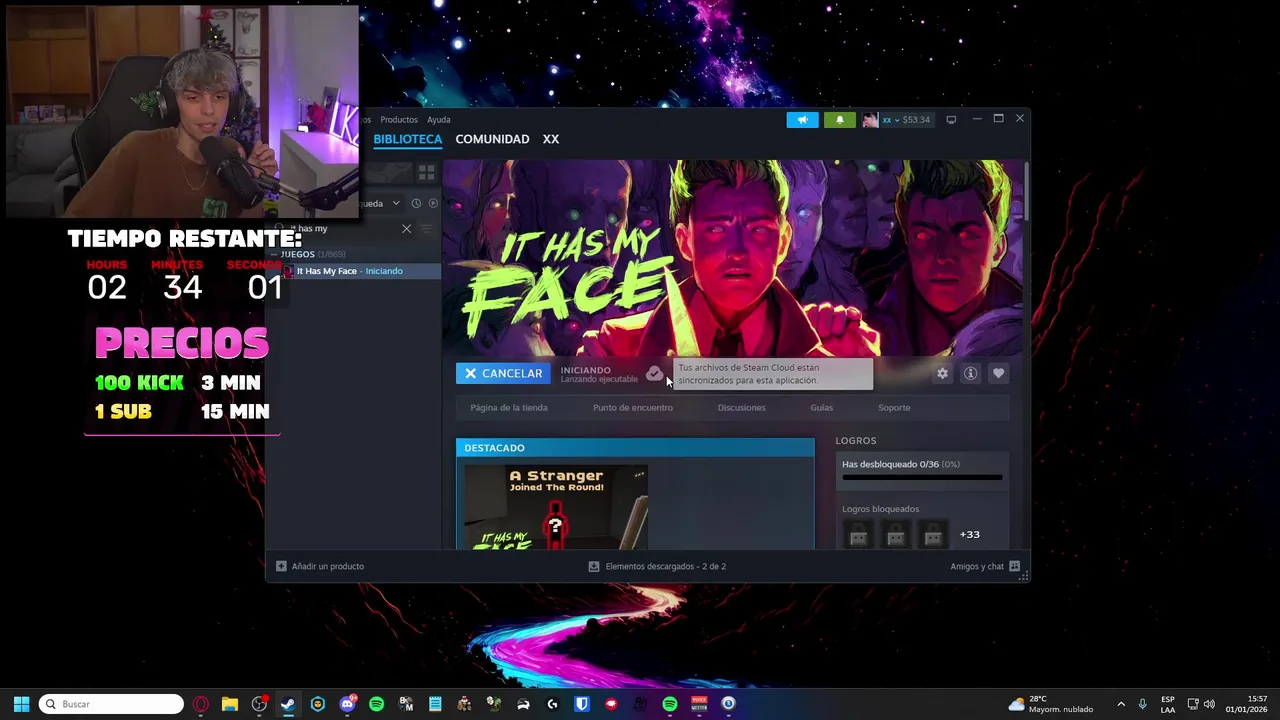Open the XX profile section
1280x720 pixels.
click(x=551, y=139)
